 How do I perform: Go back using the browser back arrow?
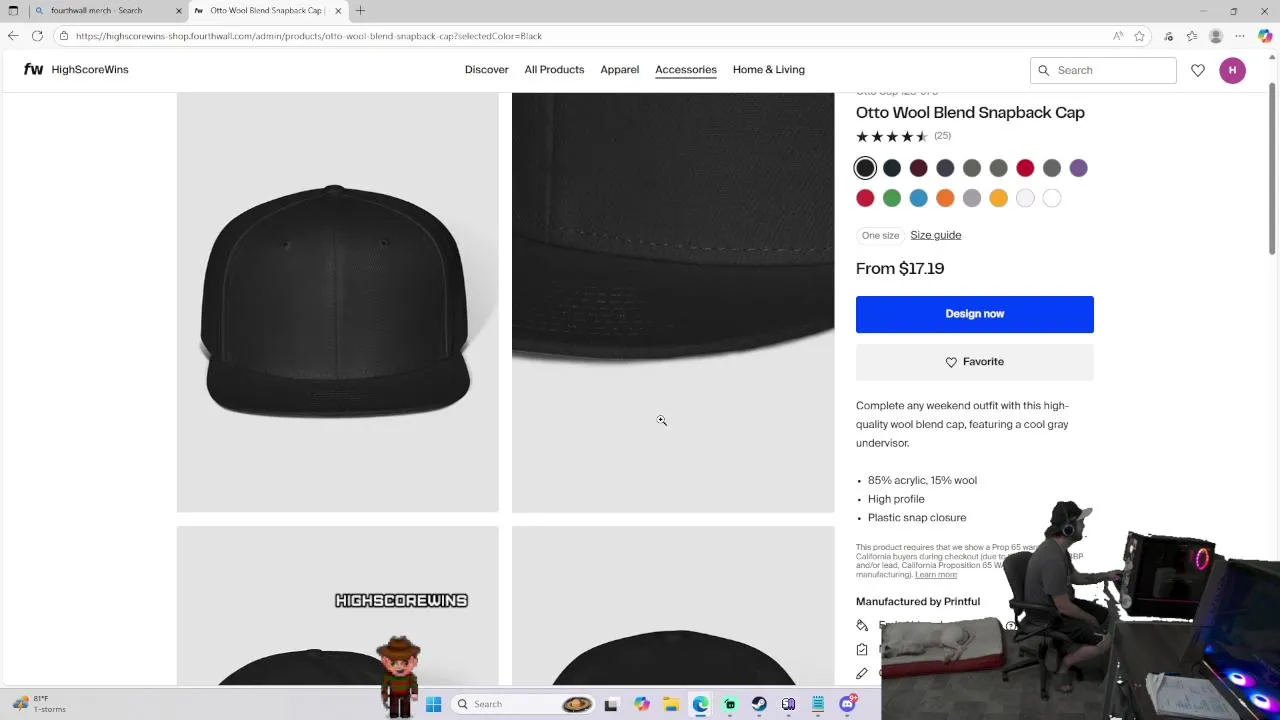[12, 36]
